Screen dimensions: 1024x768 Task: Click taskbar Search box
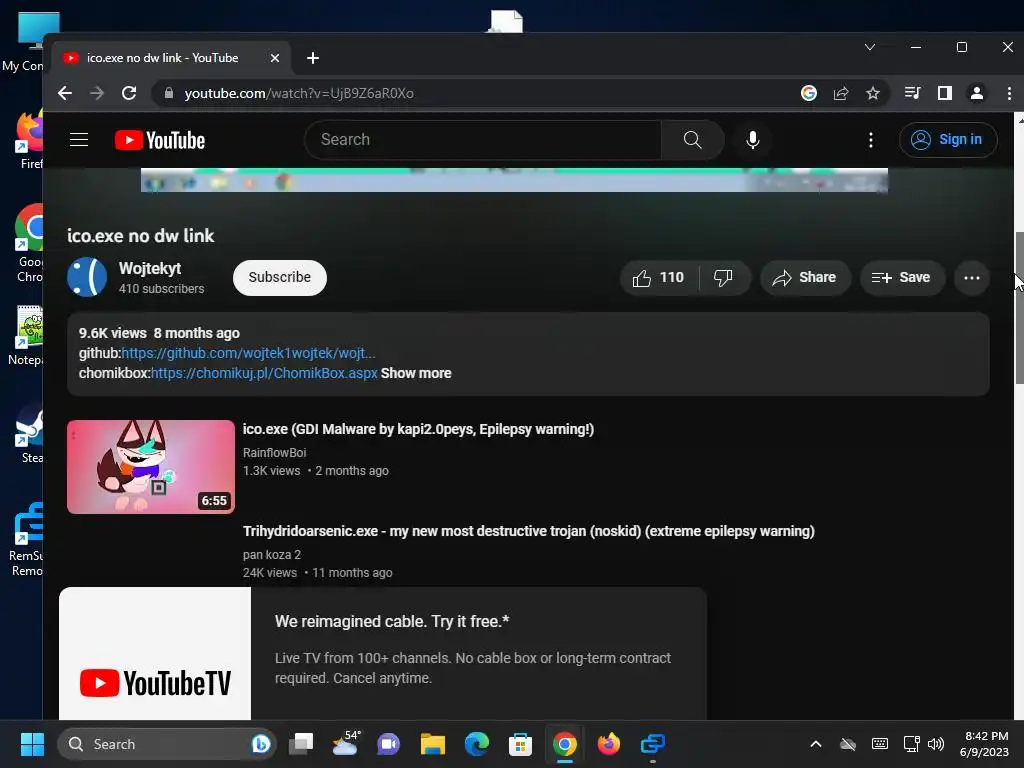pyautogui.click(x=167, y=744)
